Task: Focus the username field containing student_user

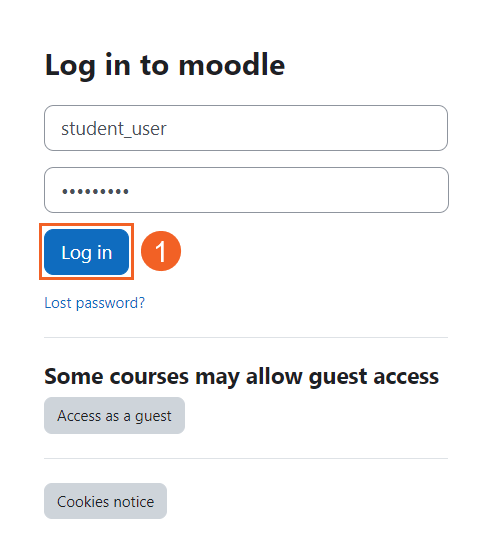Action: [246, 128]
